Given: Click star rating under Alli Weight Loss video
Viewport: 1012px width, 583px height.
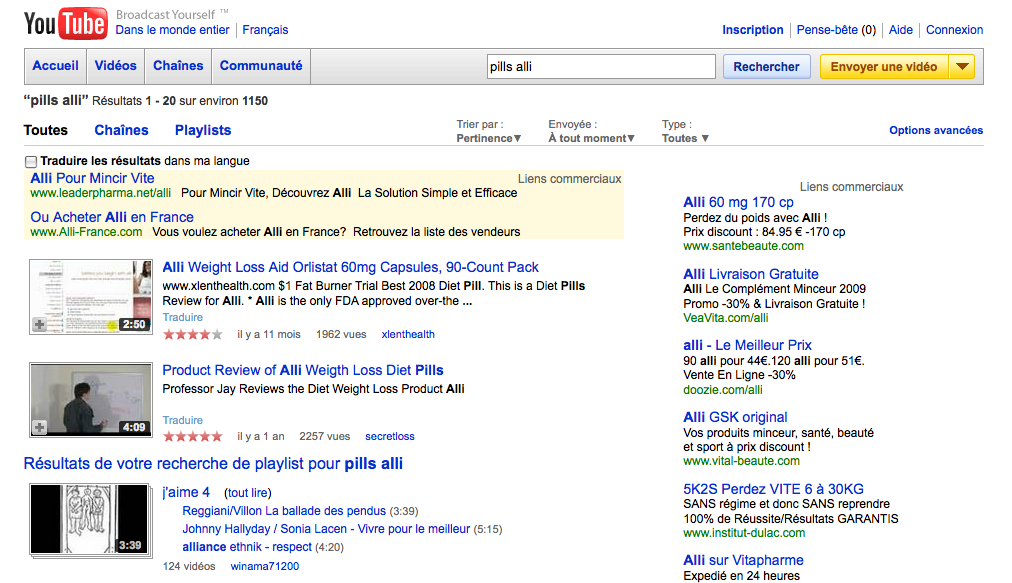Looking at the screenshot, I should 192,335.
